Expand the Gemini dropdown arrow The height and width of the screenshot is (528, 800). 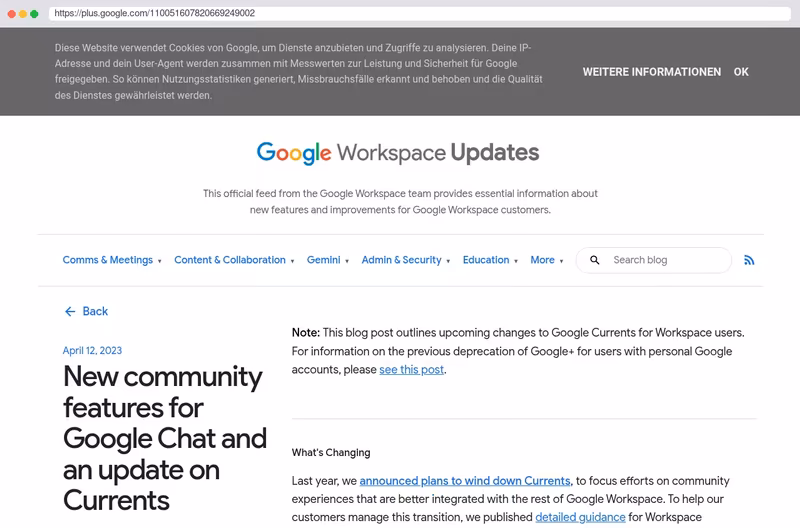(x=347, y=261)
